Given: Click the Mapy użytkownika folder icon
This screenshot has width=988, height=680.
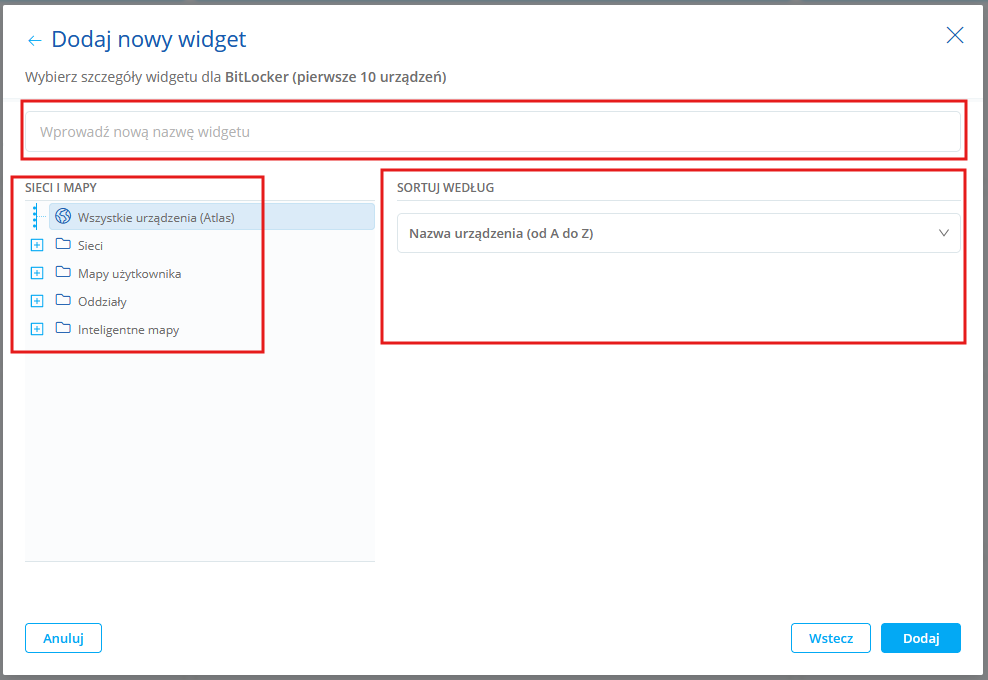Looking at the screenshot, I should coord(63,273).
